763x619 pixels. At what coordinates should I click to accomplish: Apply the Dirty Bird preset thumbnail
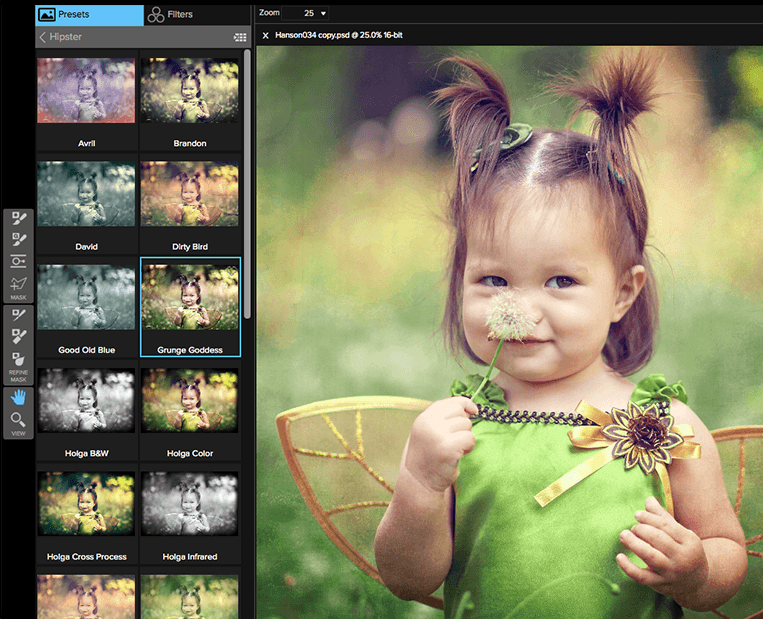[190, 194]
